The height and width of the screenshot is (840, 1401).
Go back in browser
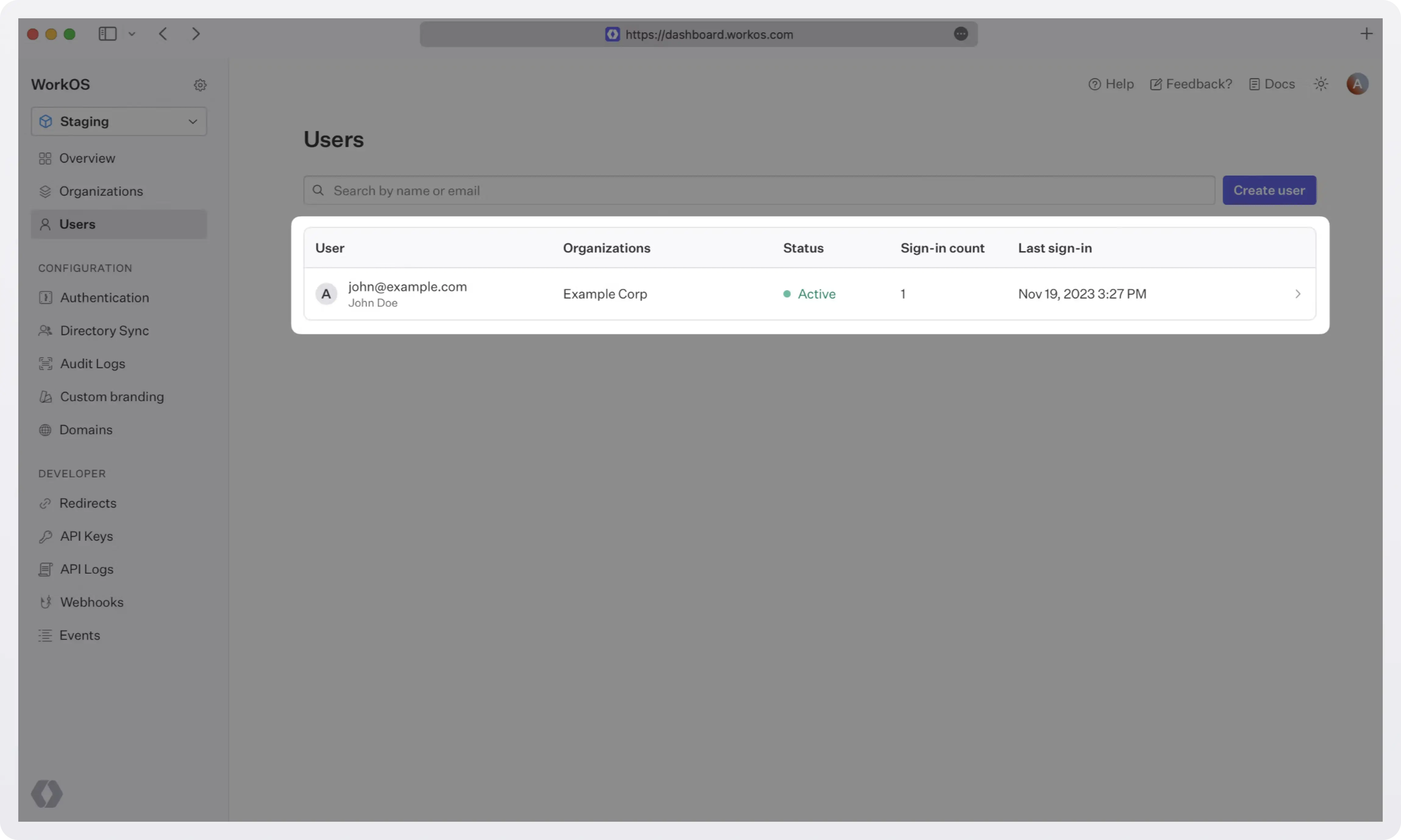coord(163,34)
